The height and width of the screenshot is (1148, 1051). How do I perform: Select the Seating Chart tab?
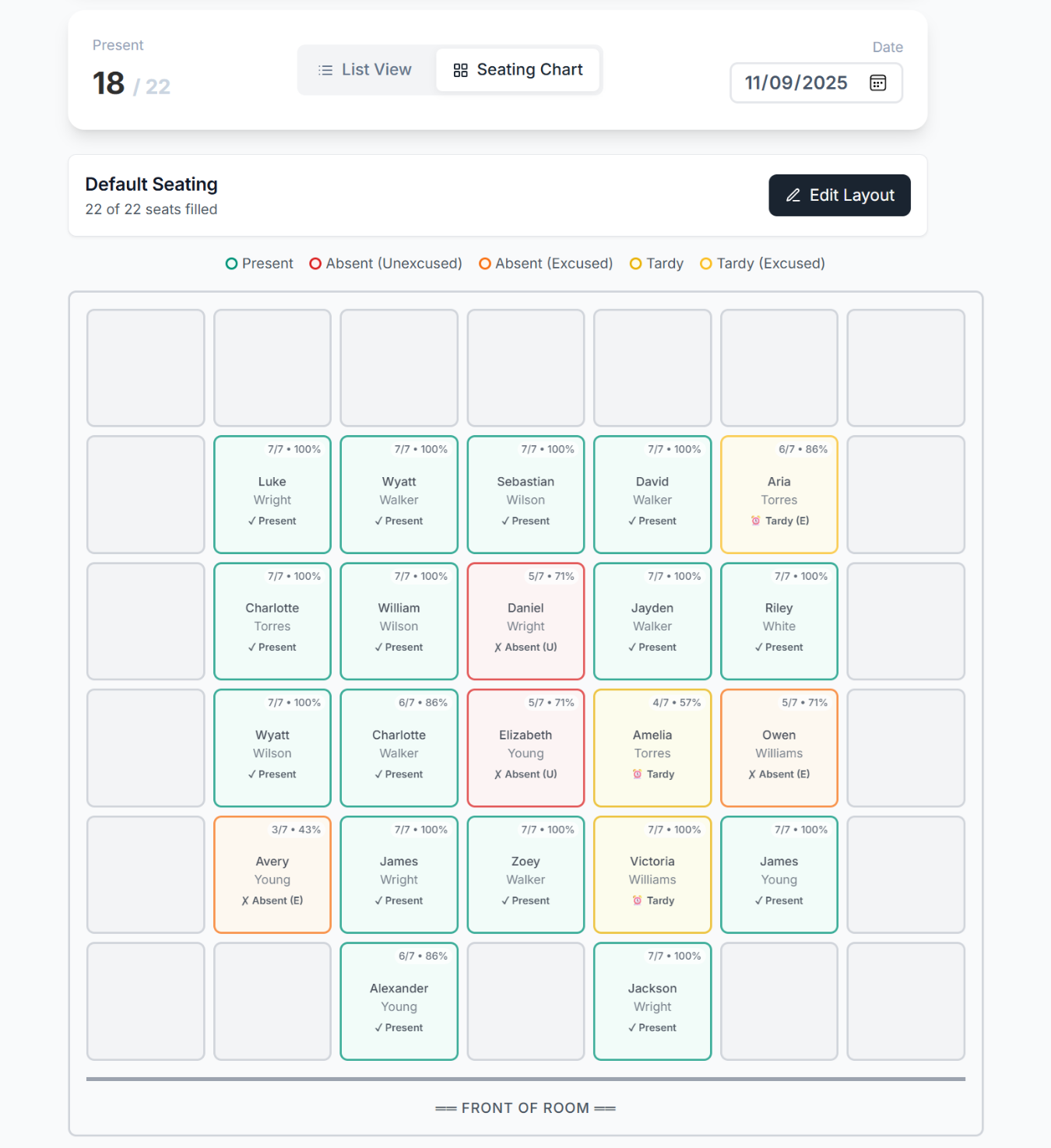[518, 69]
